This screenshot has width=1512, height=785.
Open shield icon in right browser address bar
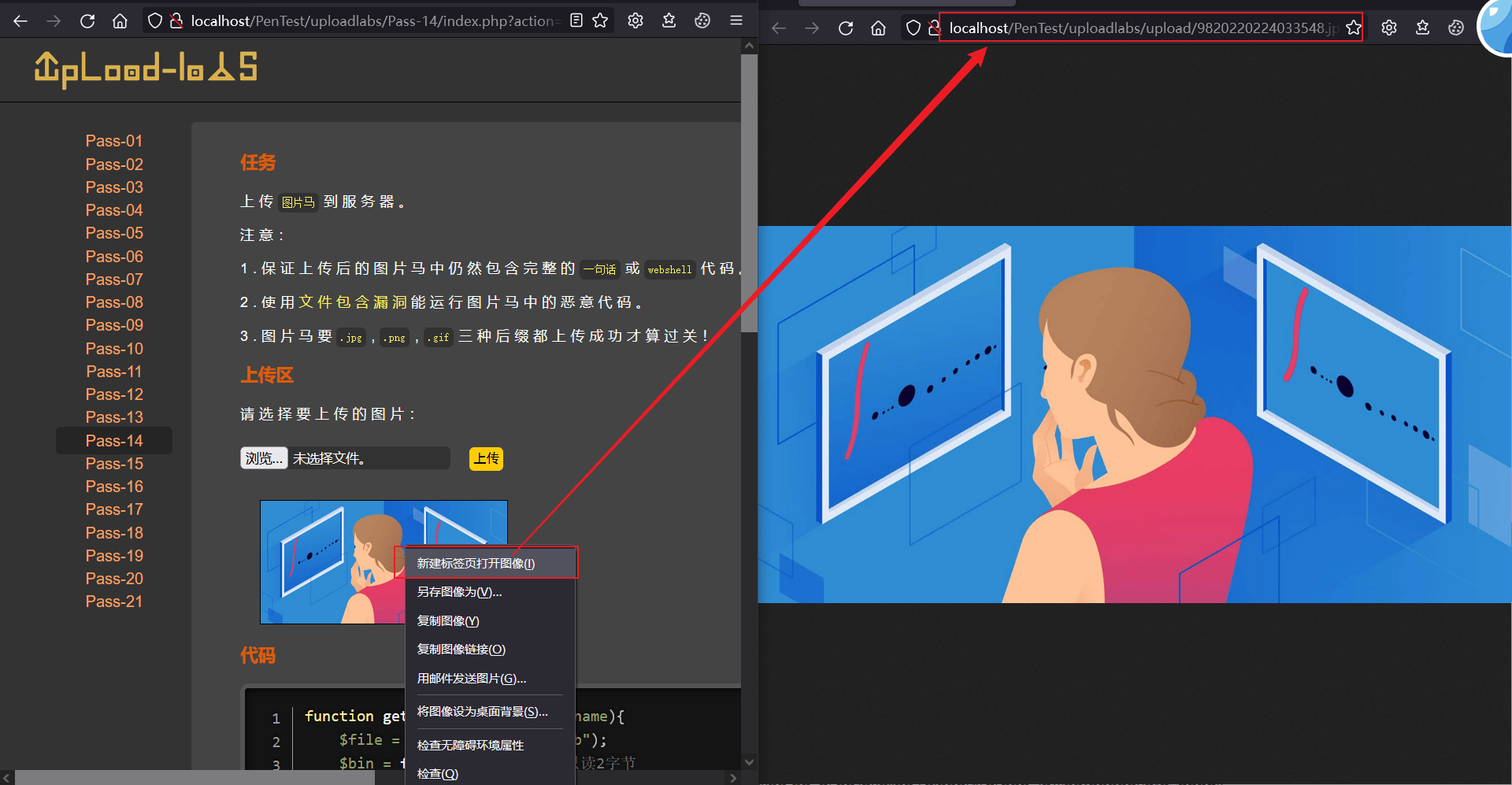913,28
